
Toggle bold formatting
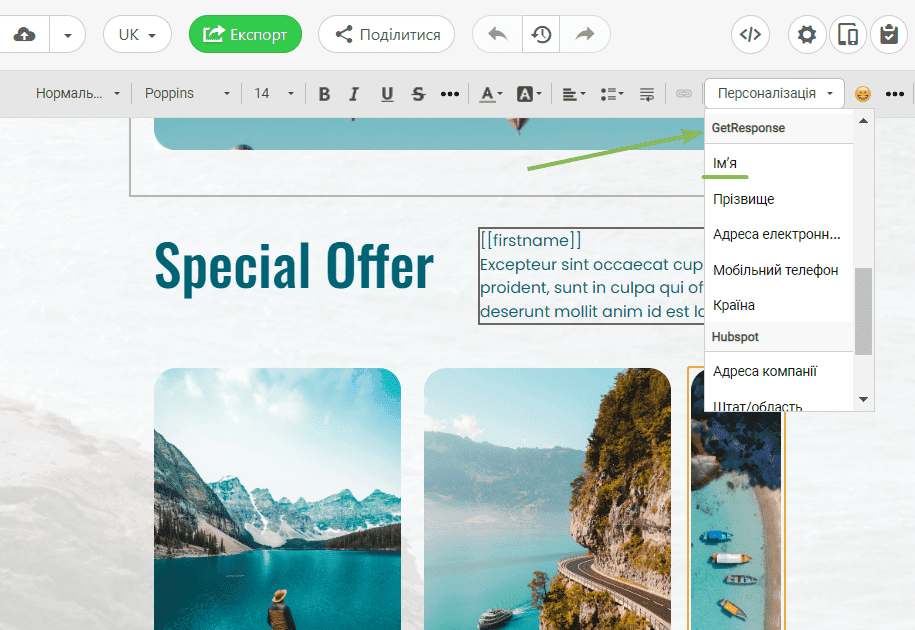pos(324,94)
